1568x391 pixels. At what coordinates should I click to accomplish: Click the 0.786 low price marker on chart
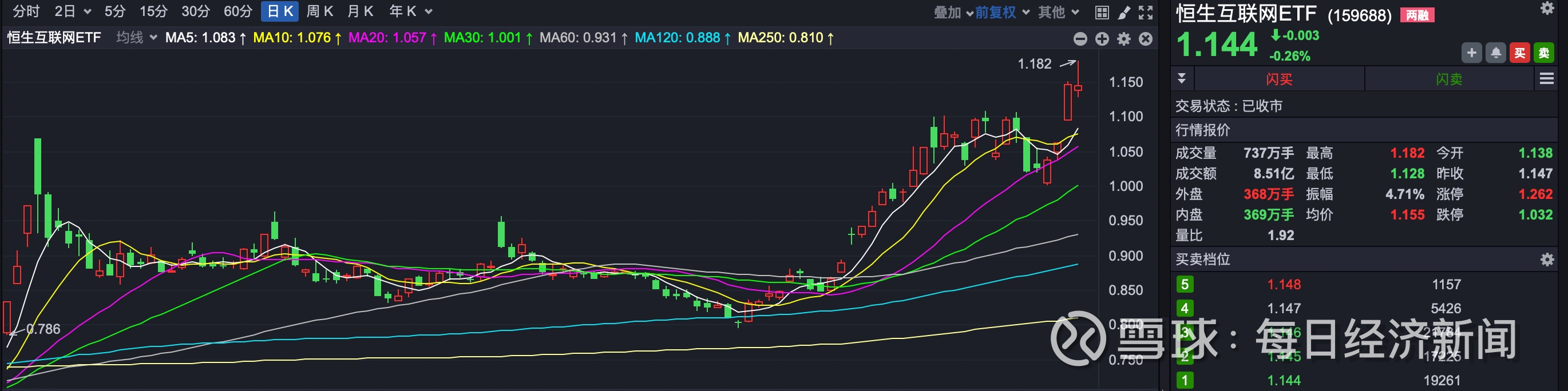coord(43,329)
